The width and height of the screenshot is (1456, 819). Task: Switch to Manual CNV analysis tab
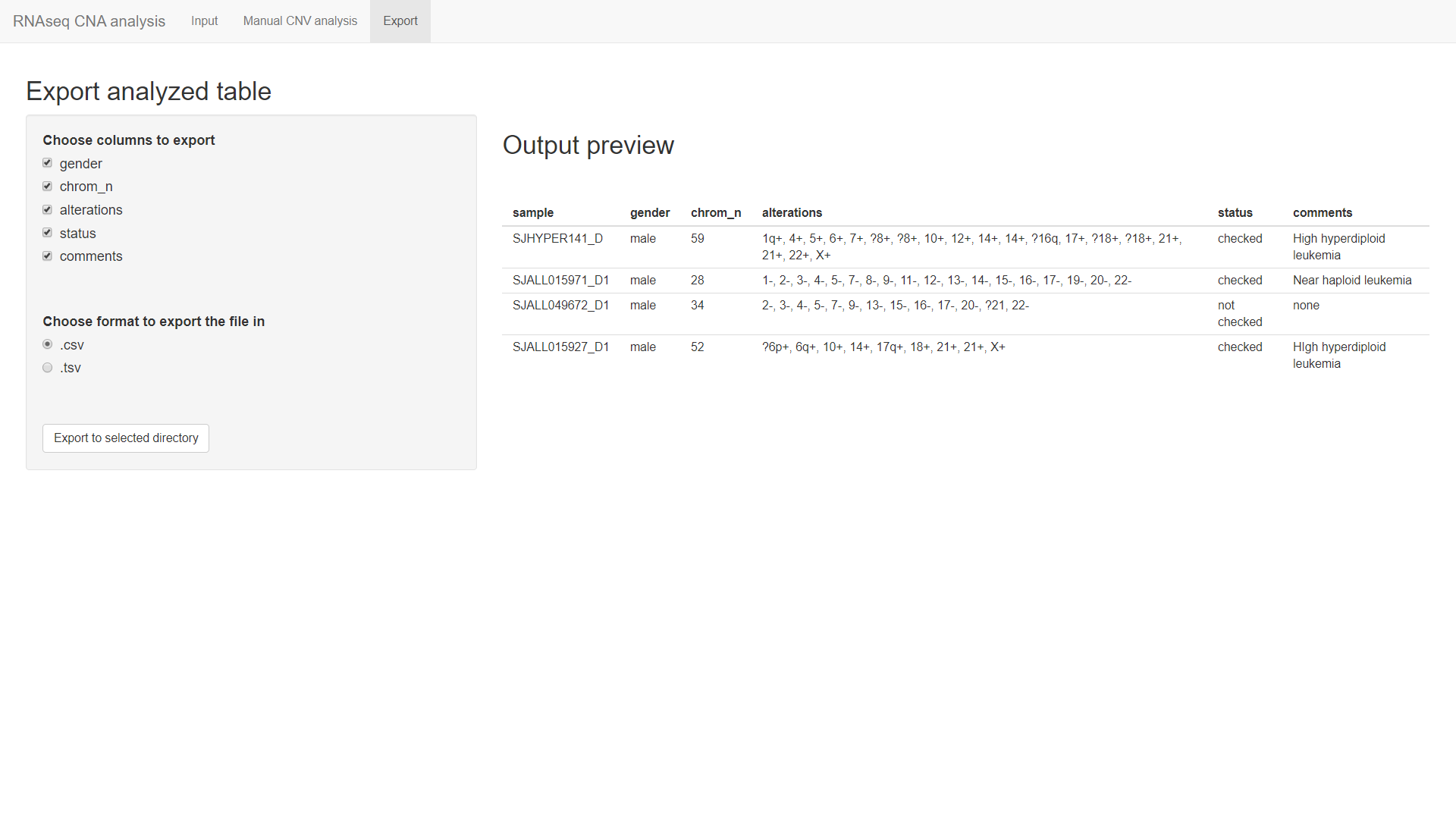point(300,21)
